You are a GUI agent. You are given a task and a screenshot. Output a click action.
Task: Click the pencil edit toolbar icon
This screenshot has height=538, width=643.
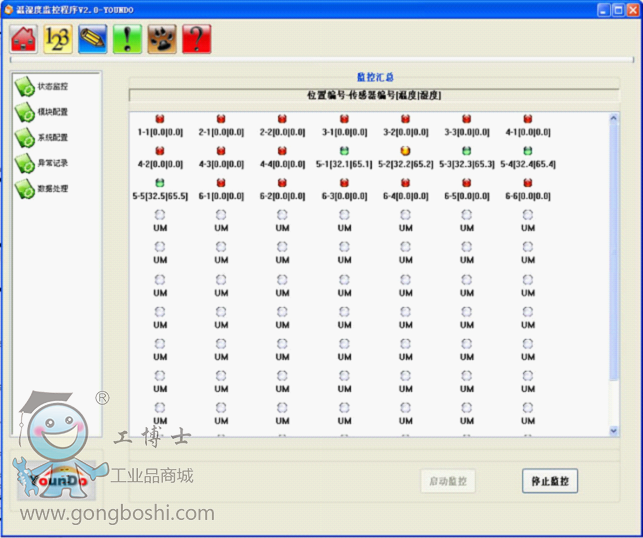(x=93, y=39)
